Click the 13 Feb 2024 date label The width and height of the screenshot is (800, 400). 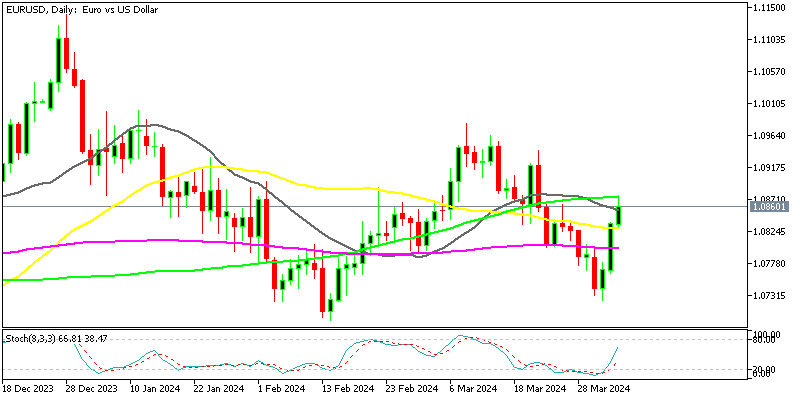pyautogui.click(x=350, y=388)
